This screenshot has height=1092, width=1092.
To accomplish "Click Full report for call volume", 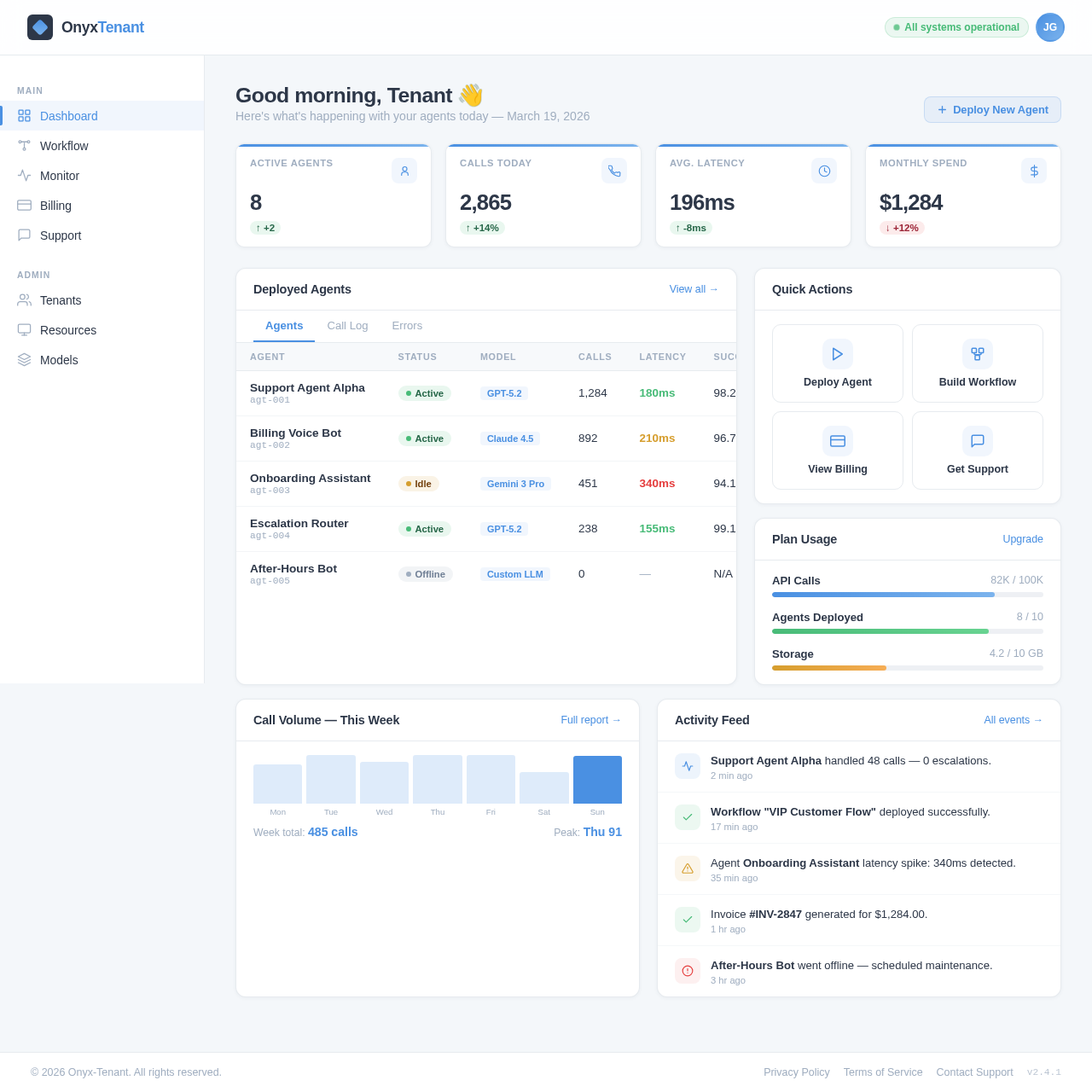I will (x=590, y=720).
